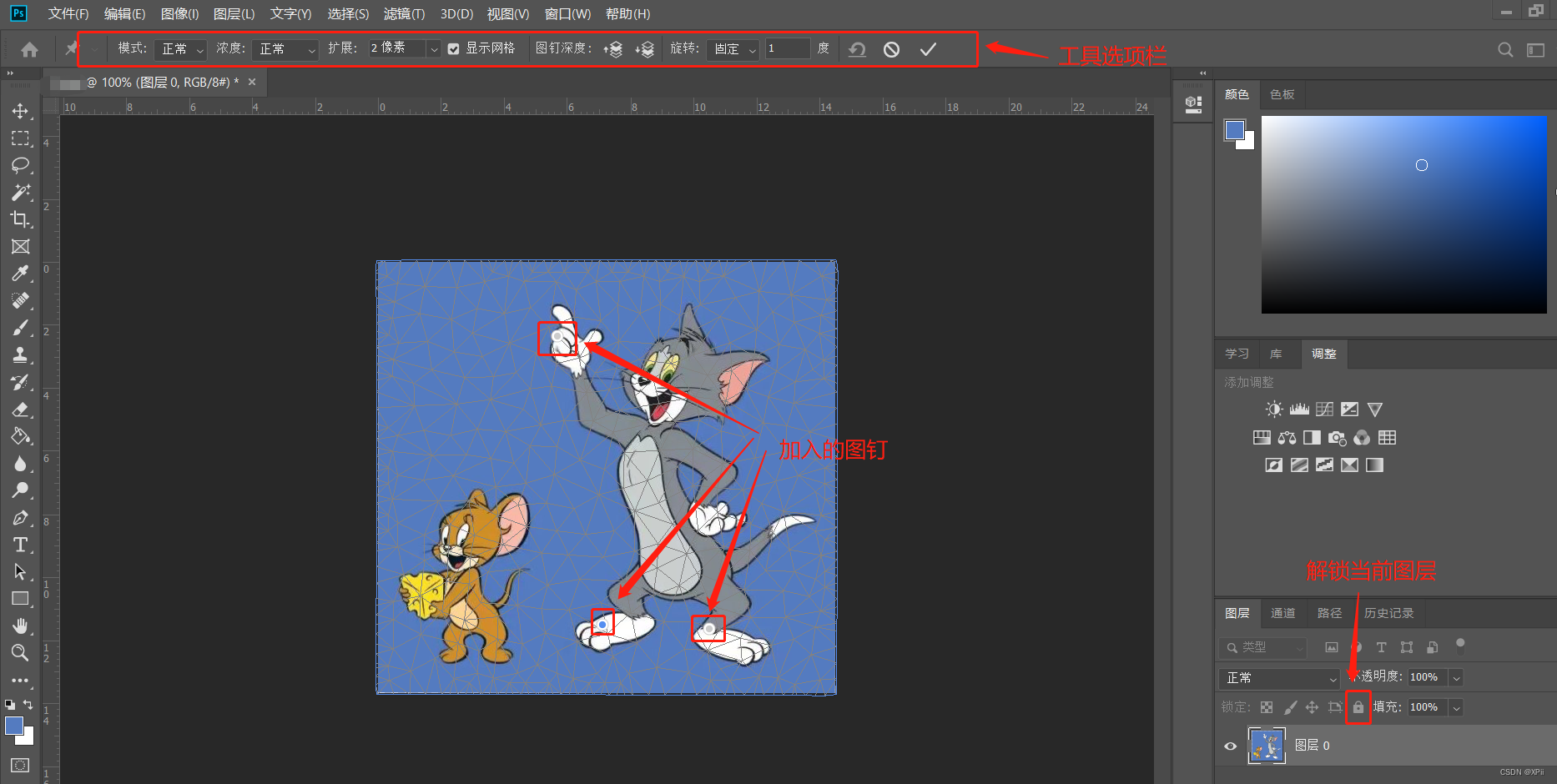Cancel the puppet warp operation
This screenshot has height=784, width=1557.
[x=891, y=49]
